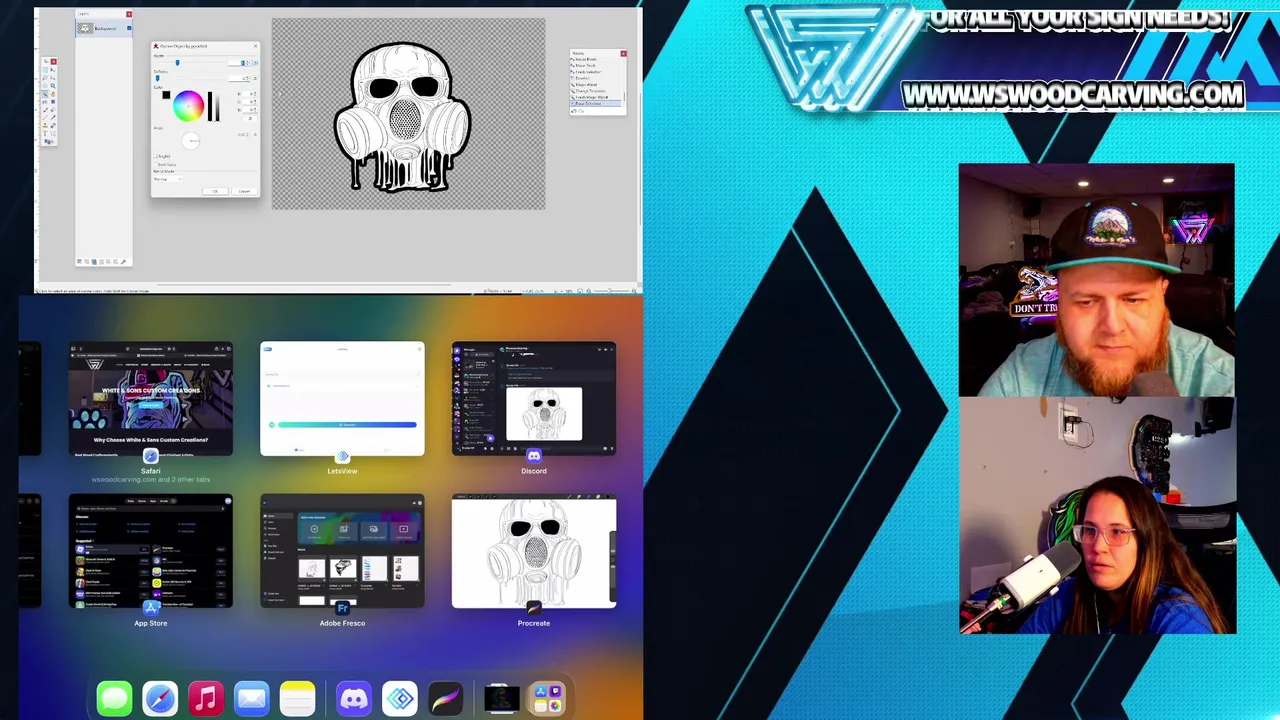Click the Softness numeric input field

pos(238,78)
